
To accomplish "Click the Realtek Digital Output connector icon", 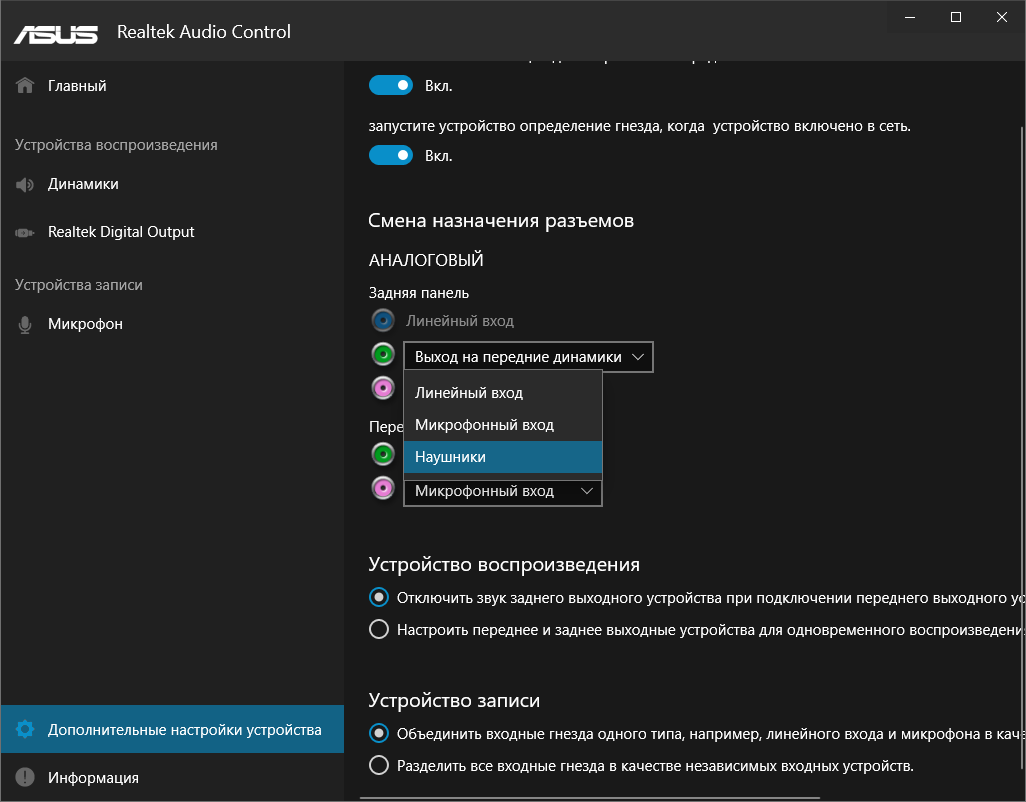I will click(26, 232).
